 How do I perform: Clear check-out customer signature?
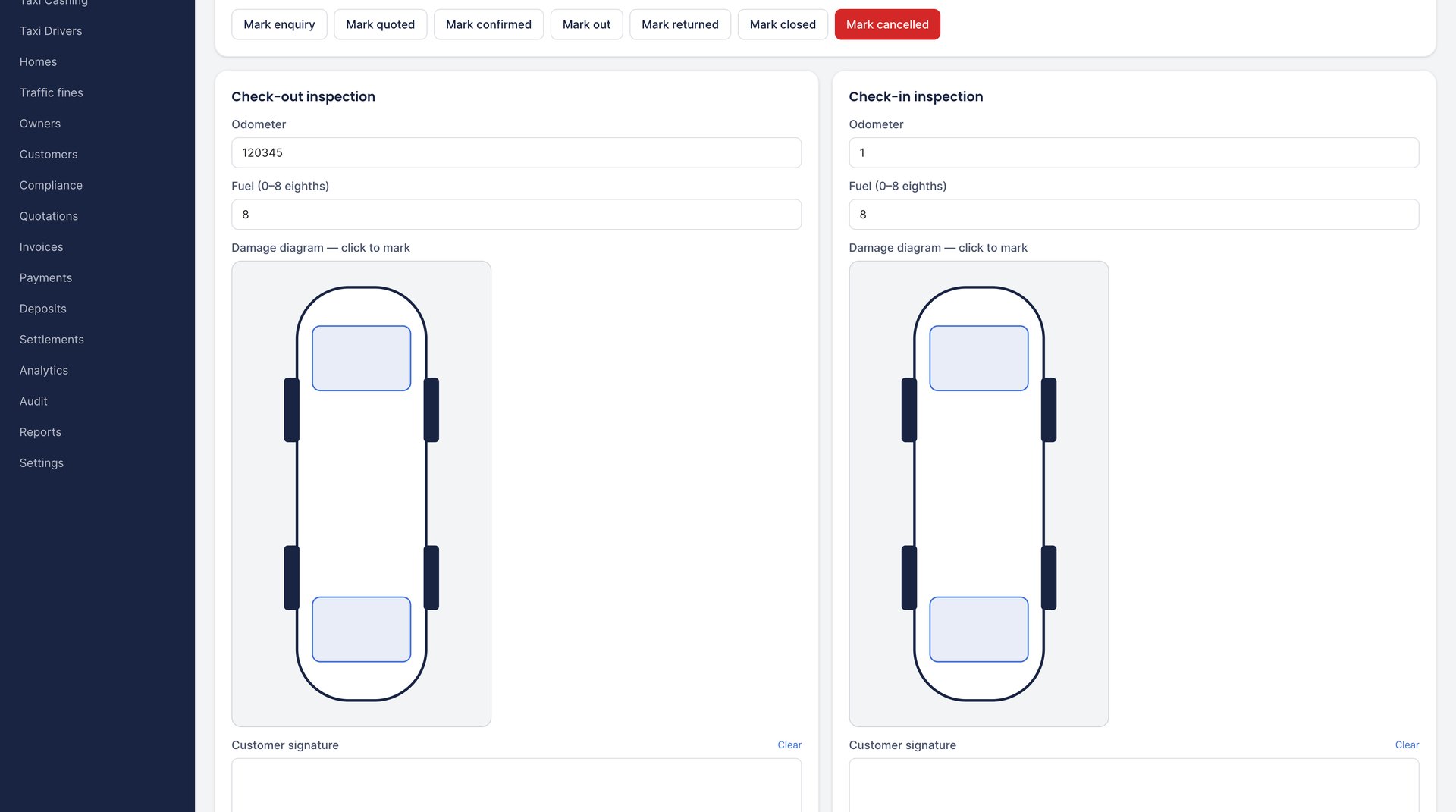pyautogui.click(x=789, y=745)
